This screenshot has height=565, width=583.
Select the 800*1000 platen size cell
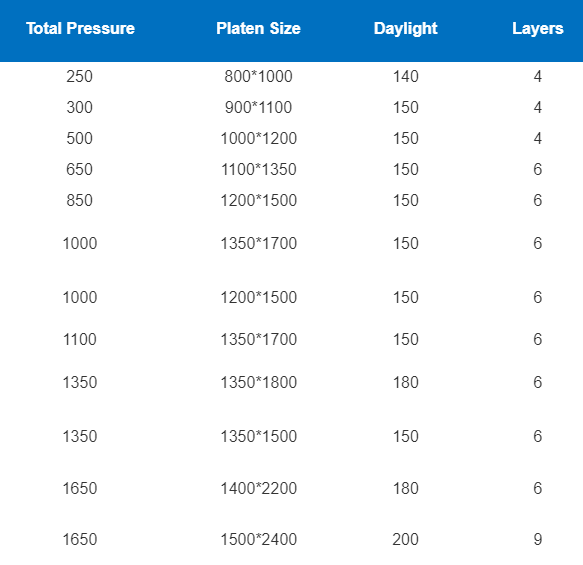coord(258,77)
